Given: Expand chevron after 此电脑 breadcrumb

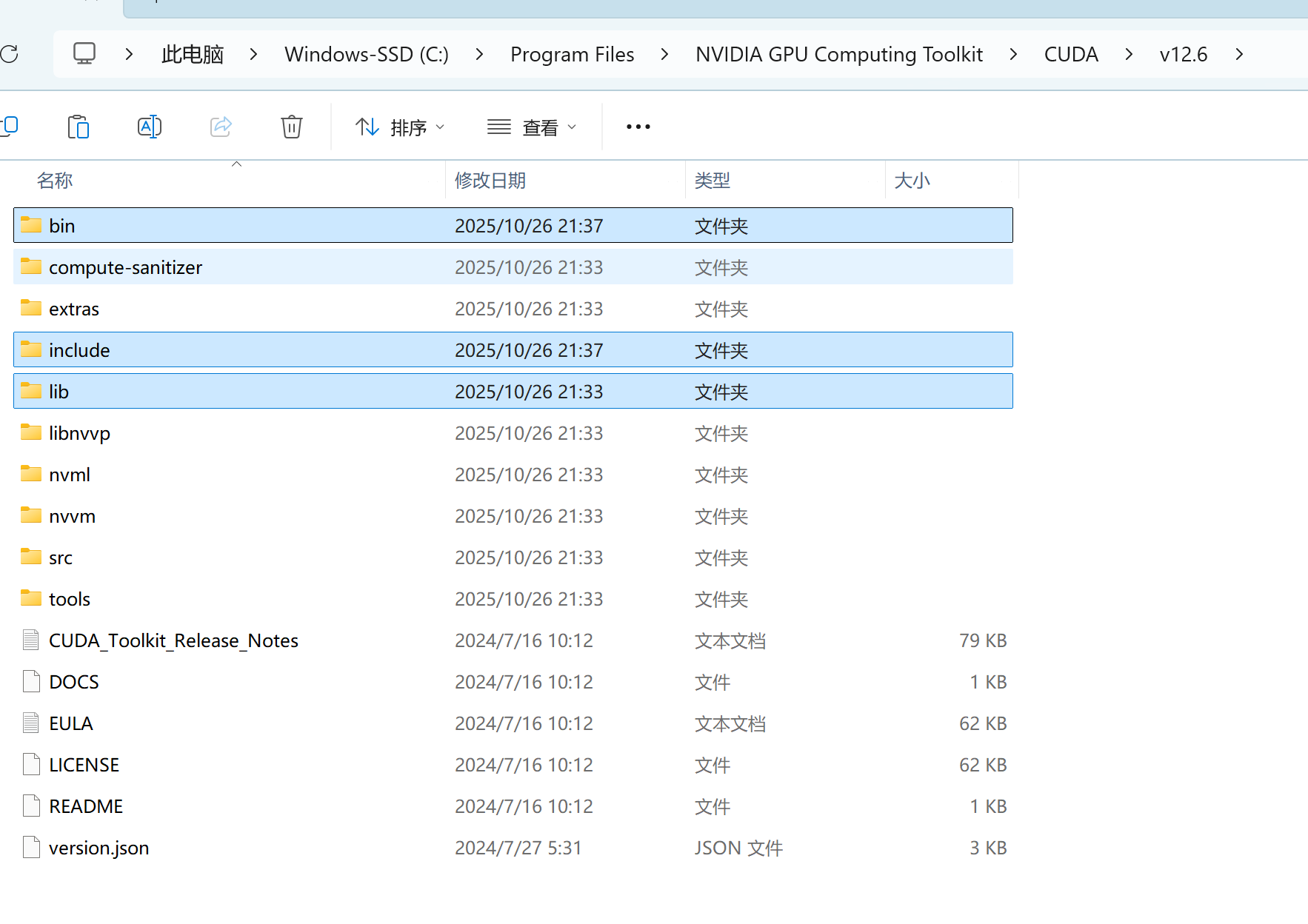Looking at the screenshot, I should point(253,54).
